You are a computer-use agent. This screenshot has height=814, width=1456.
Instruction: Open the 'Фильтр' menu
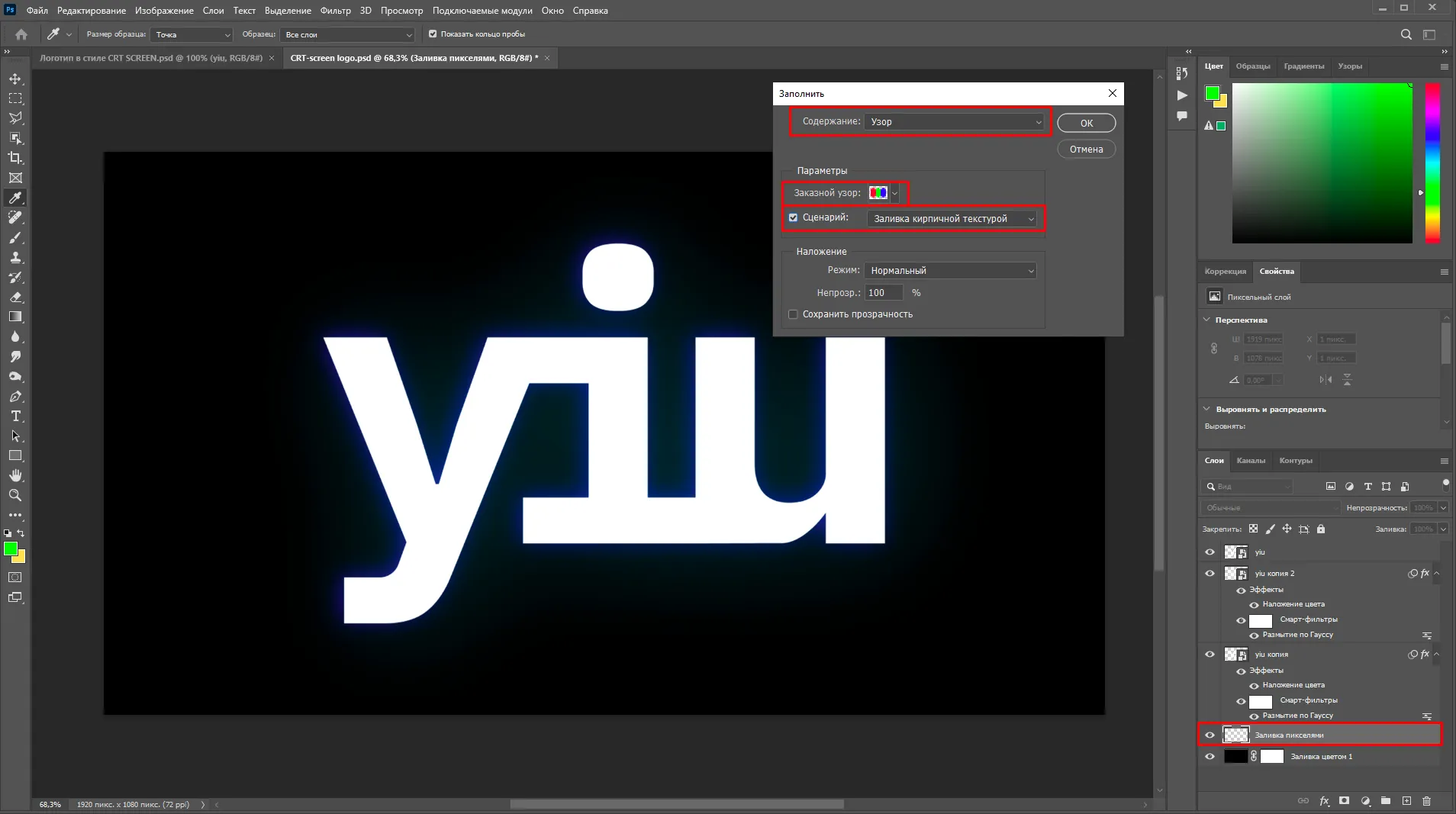point(335,11)
